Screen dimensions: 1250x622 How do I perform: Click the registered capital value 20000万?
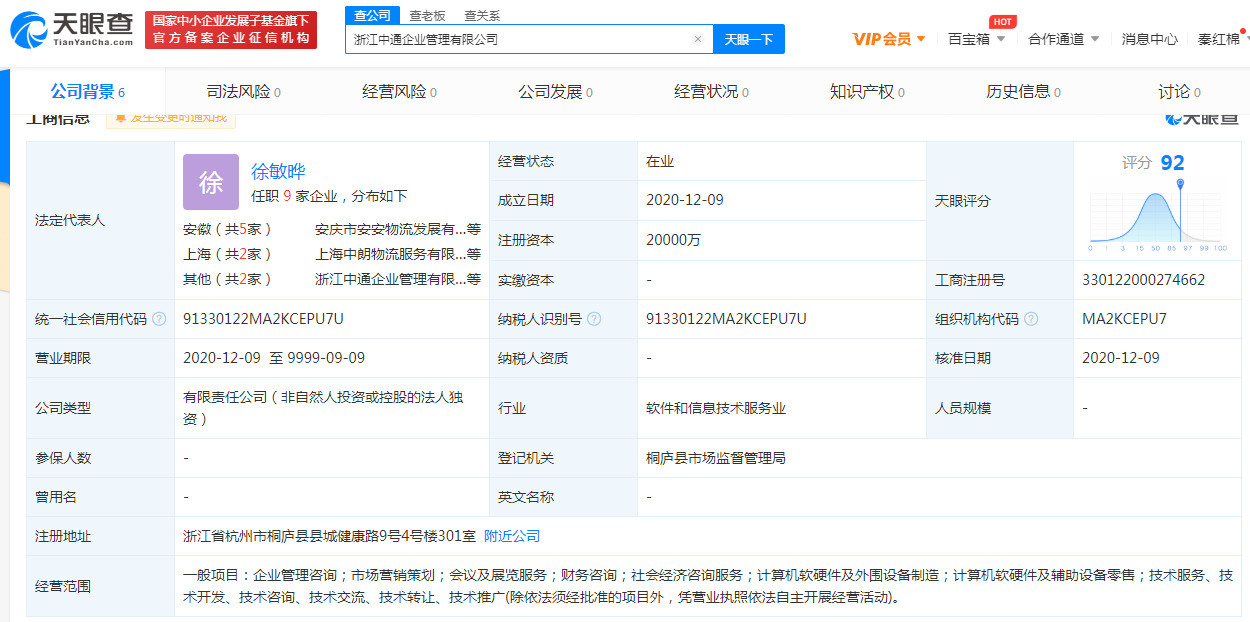coord(675,240)
